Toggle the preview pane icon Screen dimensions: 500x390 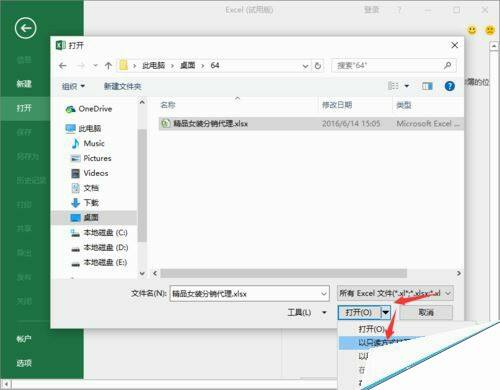click(427, 86)
